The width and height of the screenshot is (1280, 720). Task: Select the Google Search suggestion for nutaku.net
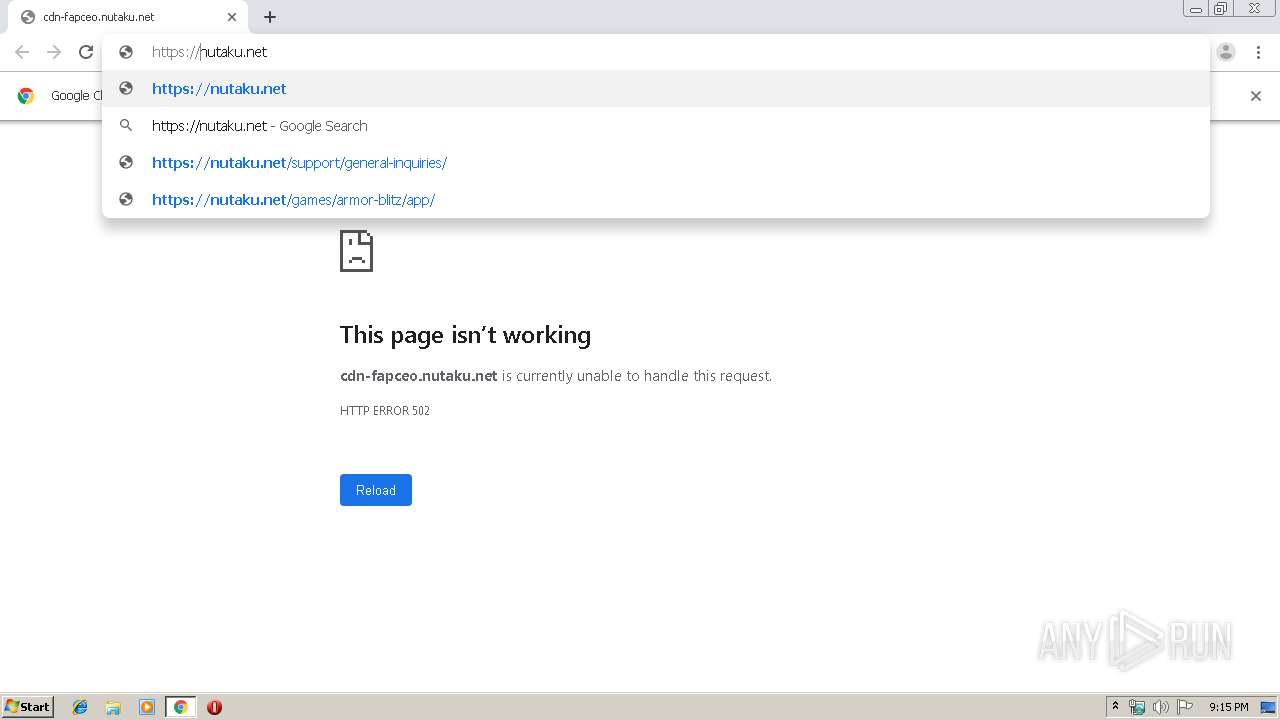tap(656, 126)
